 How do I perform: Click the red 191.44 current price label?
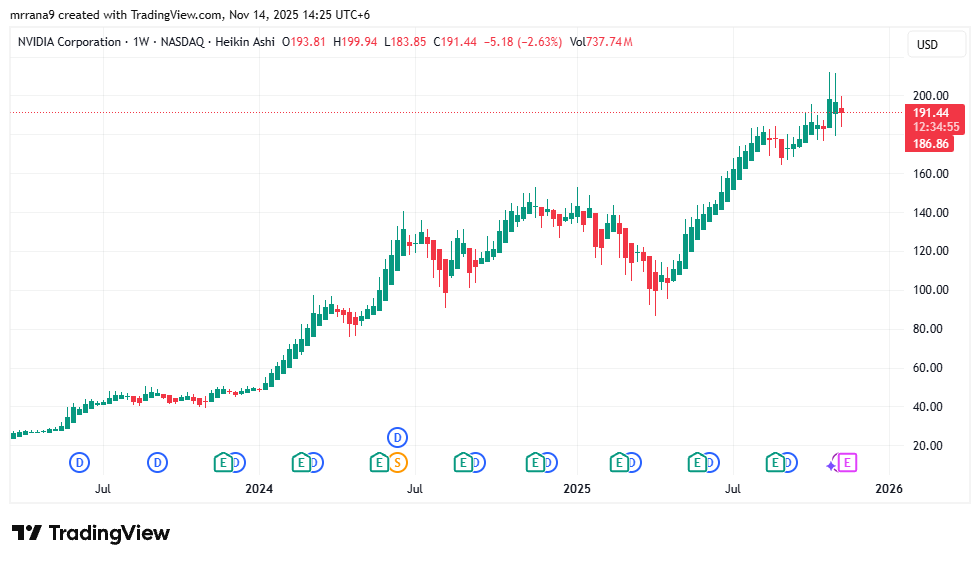click(x=930, y=113)
